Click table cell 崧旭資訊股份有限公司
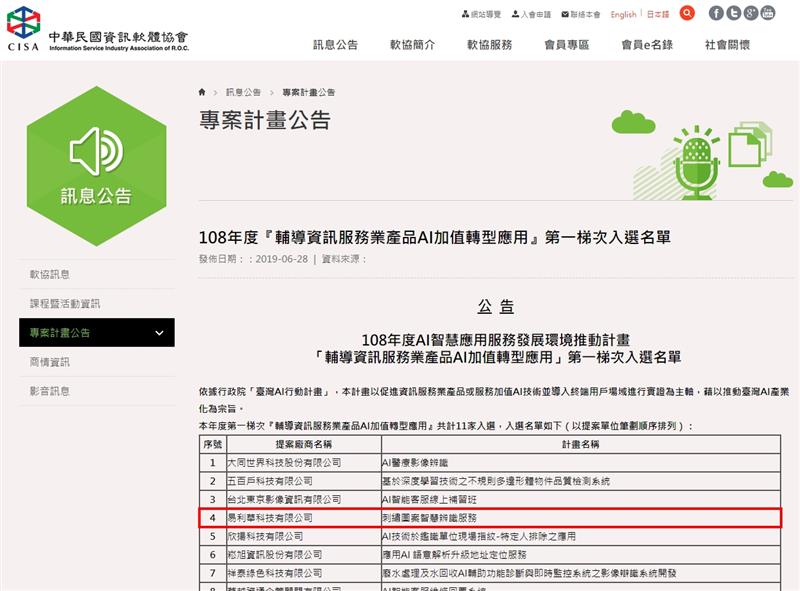Image resolution: width=800 pixels, height=591 pixels. [x=304, y=555]
